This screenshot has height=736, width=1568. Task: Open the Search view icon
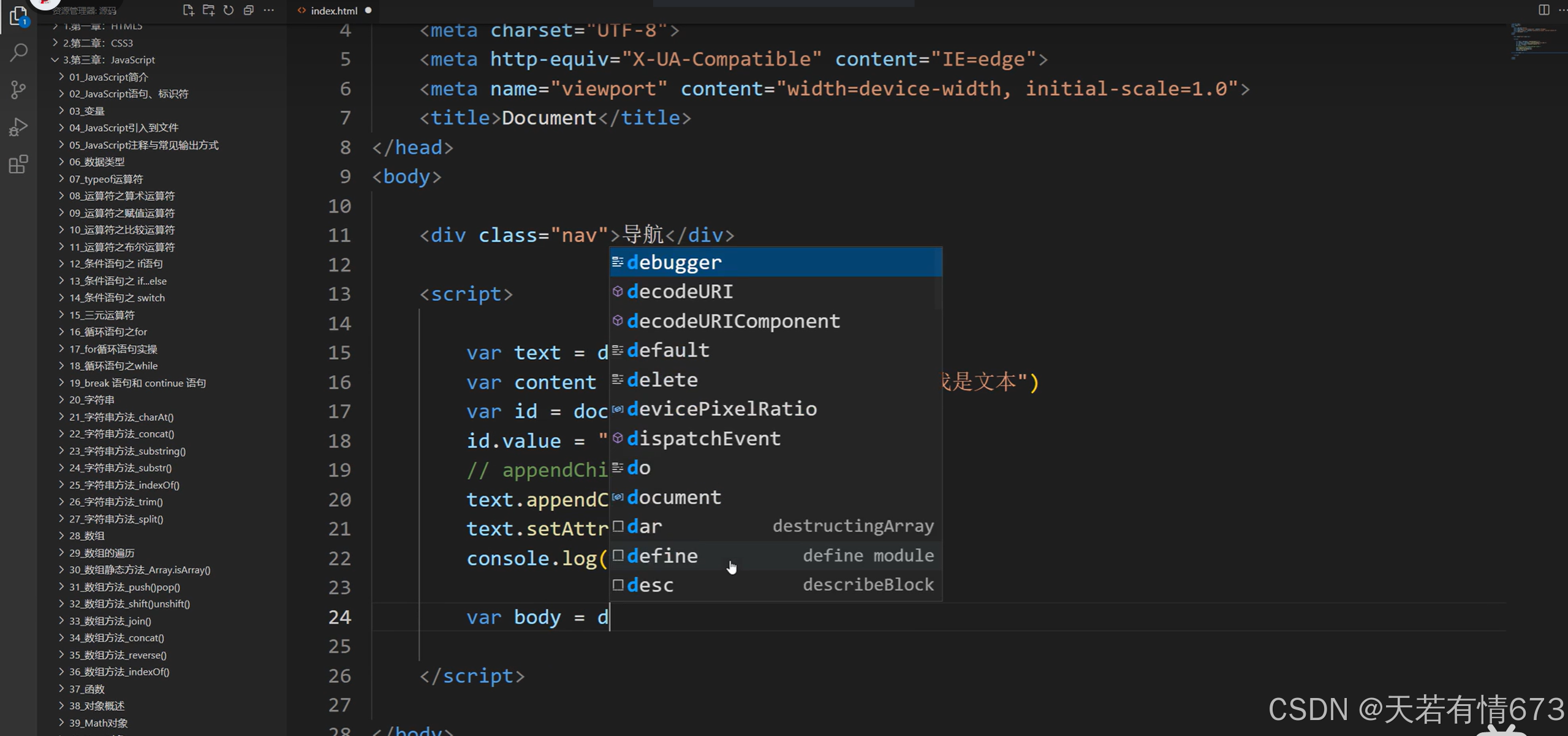(18, 52)
